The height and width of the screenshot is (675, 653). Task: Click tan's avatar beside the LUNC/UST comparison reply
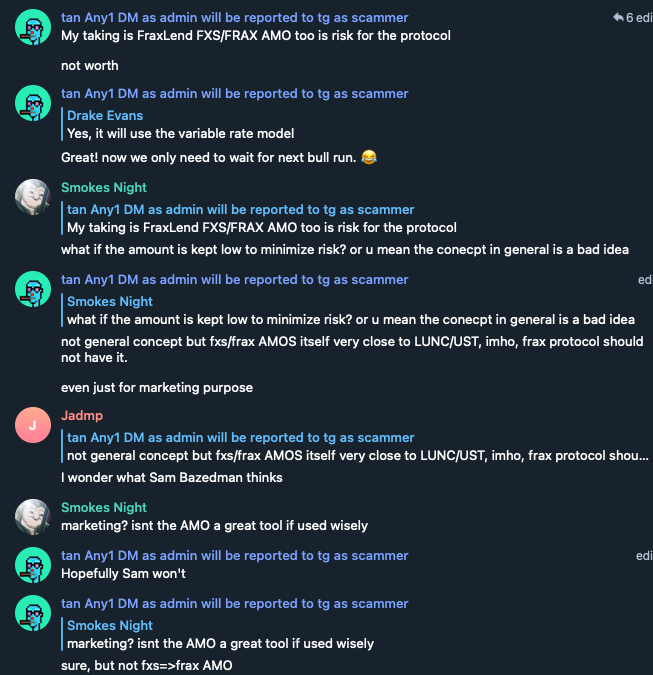34,290
